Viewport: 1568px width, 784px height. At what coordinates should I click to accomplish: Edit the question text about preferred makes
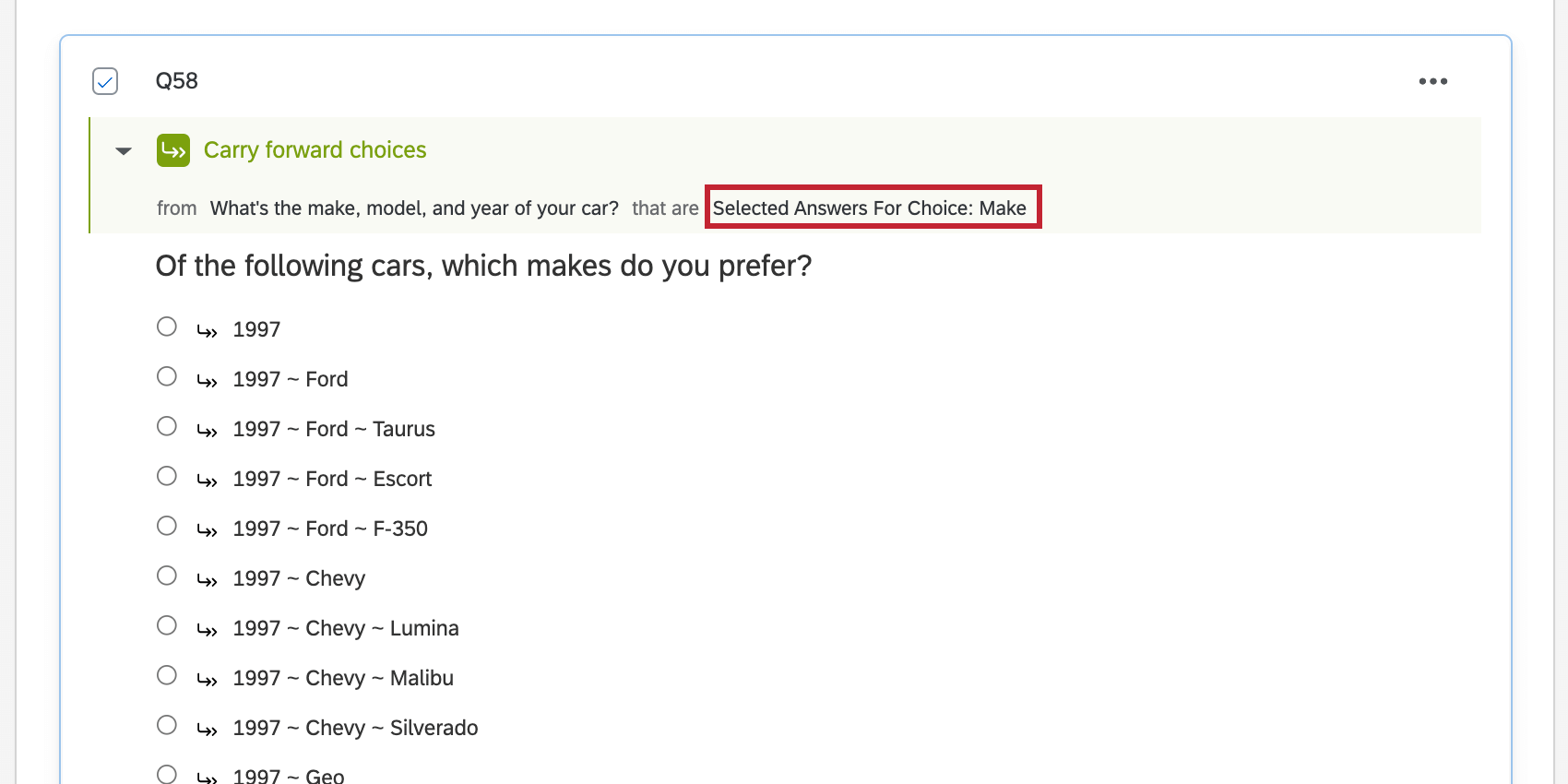(x=483, y=266)
